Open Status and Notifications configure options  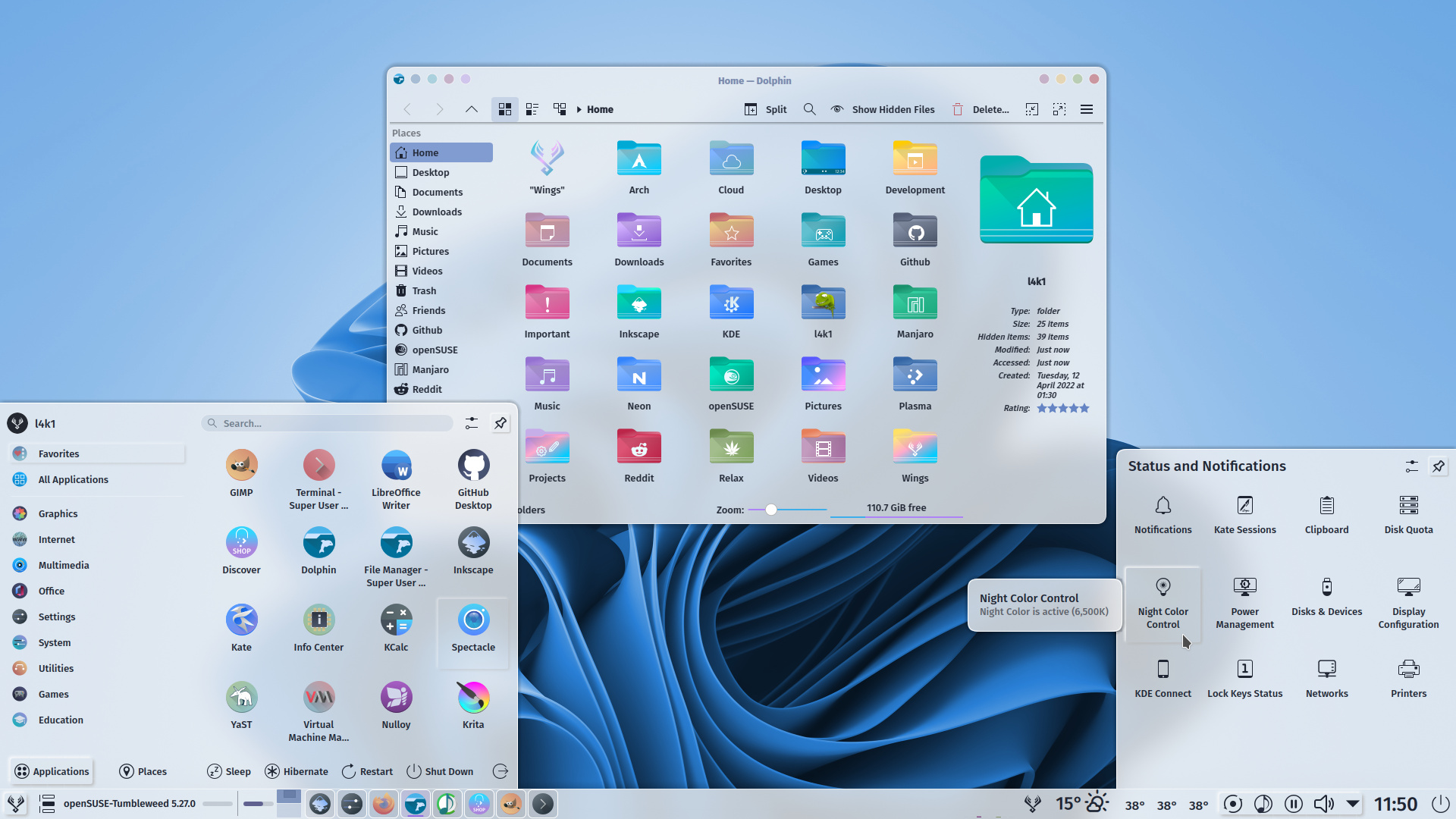coord(1411,466)
